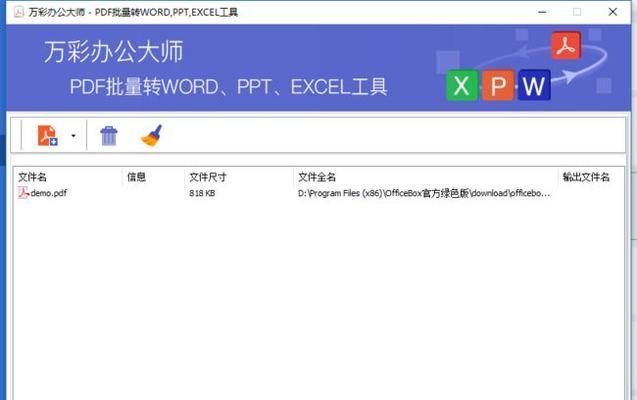The image size is (637, 400).
Task: Click the D:\Program Files full path cell
Action: click(424, 193)
